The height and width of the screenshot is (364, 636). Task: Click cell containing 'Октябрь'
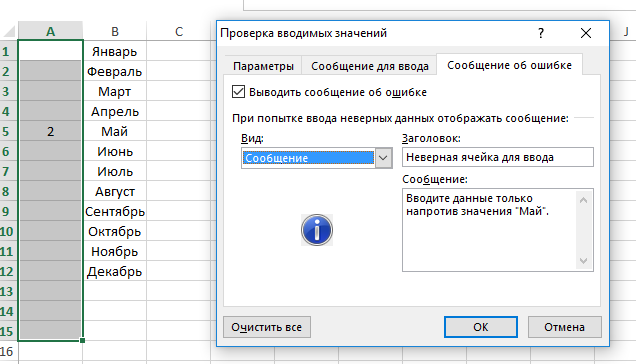pos(115,231)
